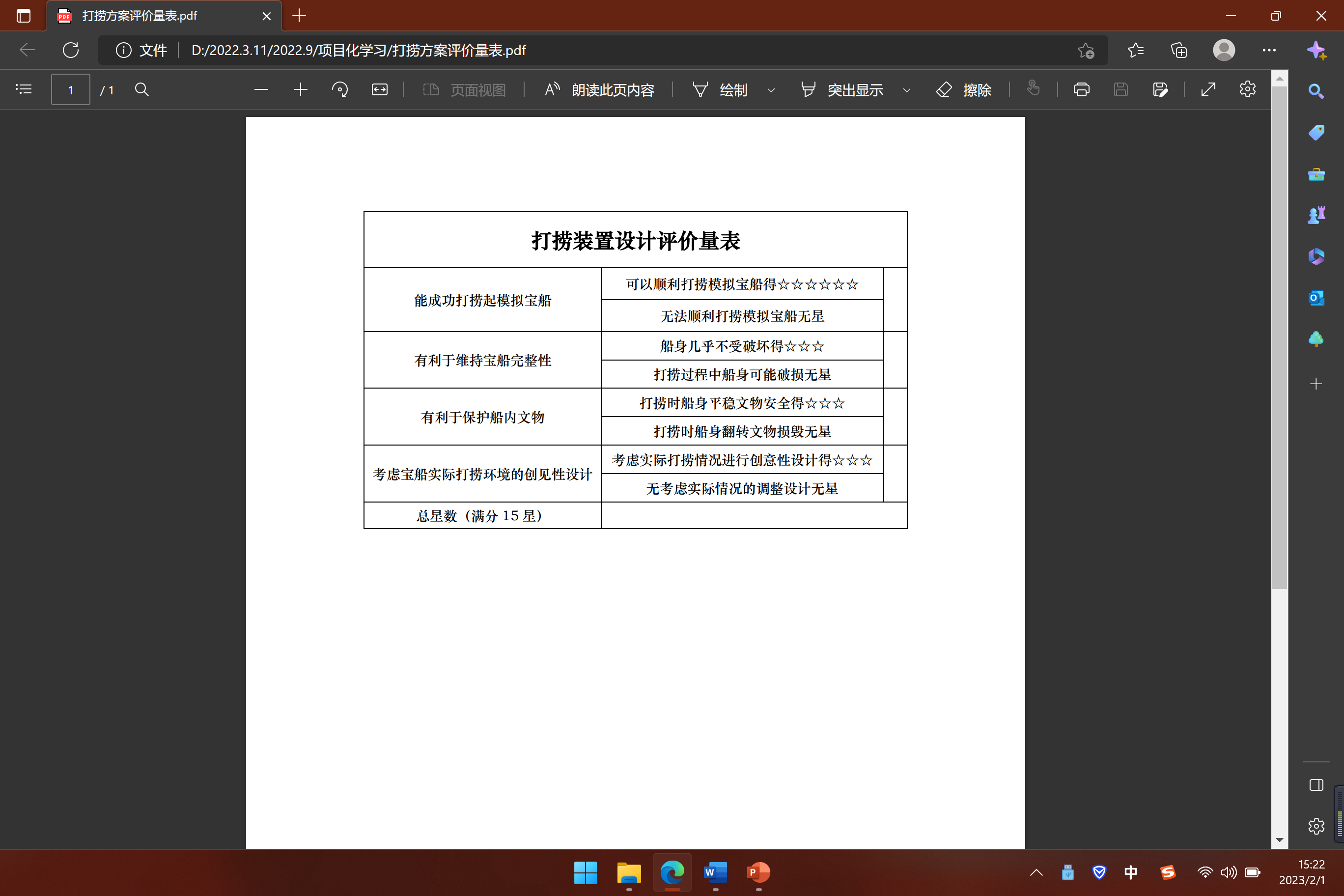Click the fit to width icon
This screenshot has height=896, width=1344.
[x=379, y=90]
